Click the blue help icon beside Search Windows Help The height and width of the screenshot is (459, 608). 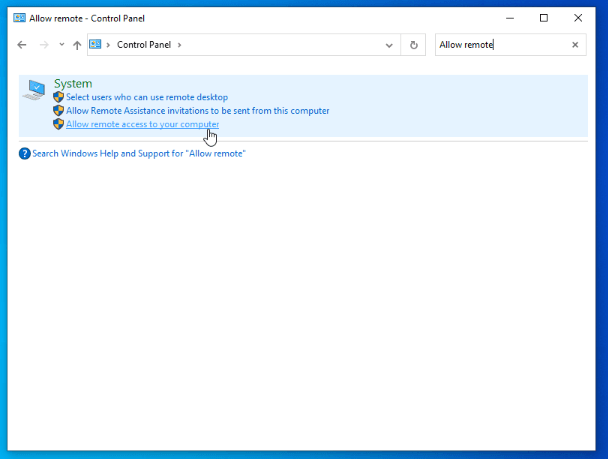click(x=25, y=153)
